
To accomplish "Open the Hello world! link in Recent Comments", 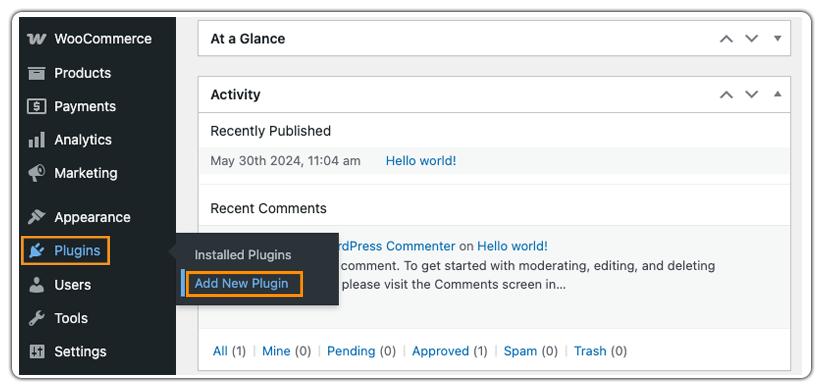I will click(x=512, y=246).
